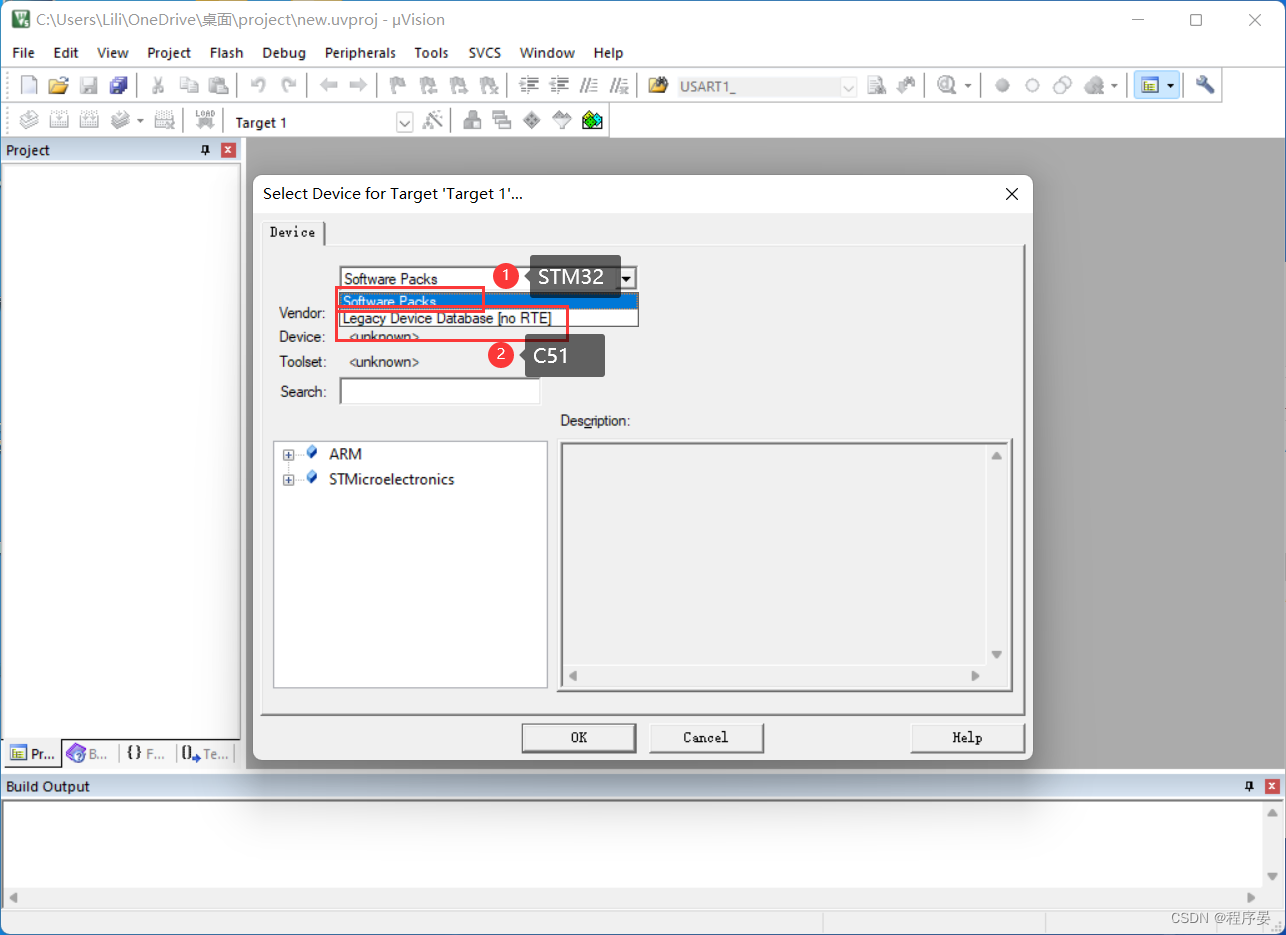Screen dimensions: 1286x935
Task: Open Options for Target magic wand icon
Action: pyautogui.click(x=433, y=121)
